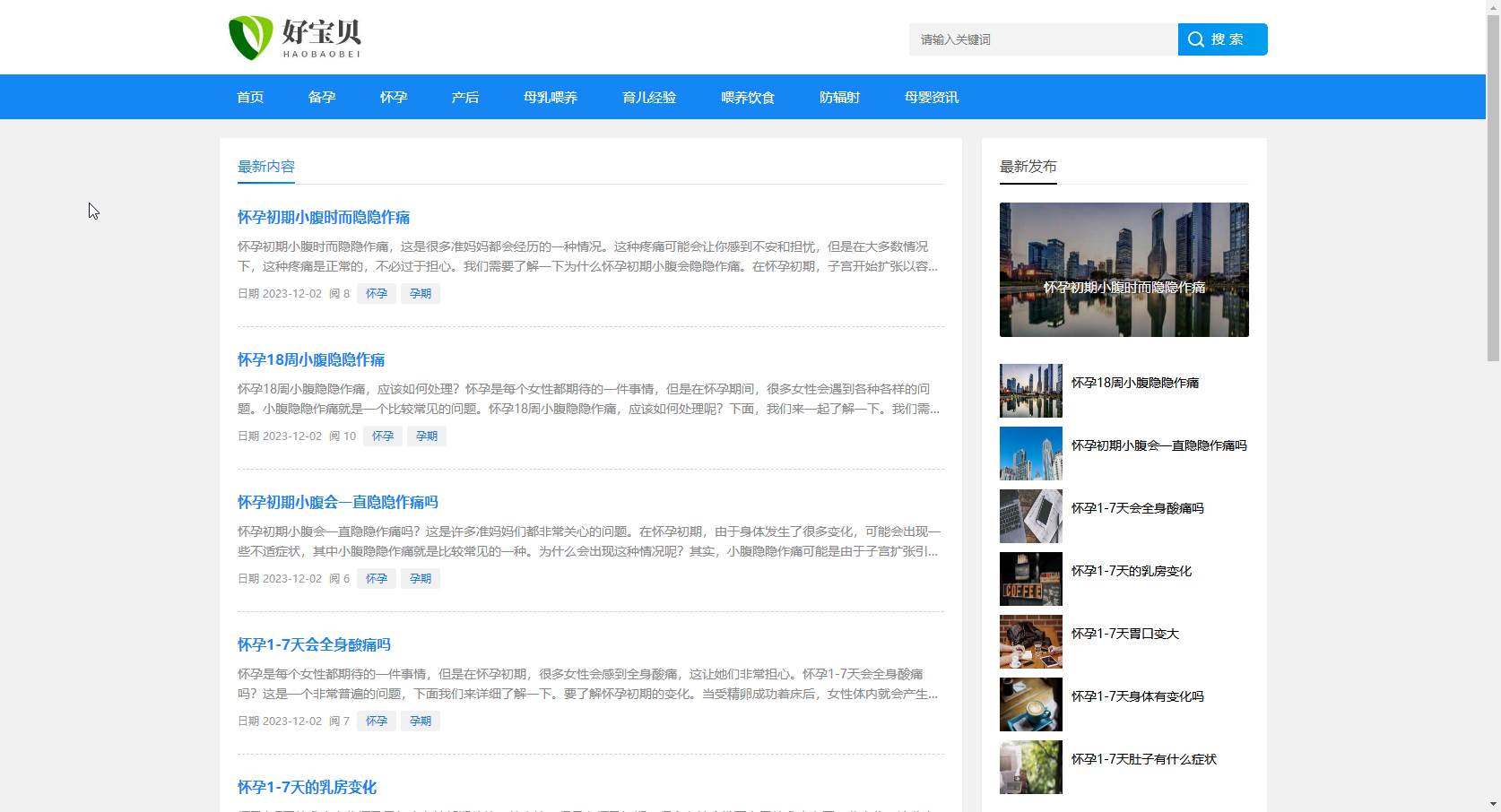Open the 育儿经验 section
1501x812 pixels.
pyautogui.click(x=649, y=97)
